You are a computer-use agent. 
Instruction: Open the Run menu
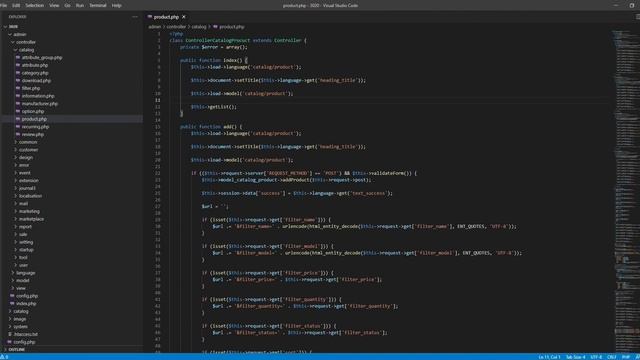80,6
